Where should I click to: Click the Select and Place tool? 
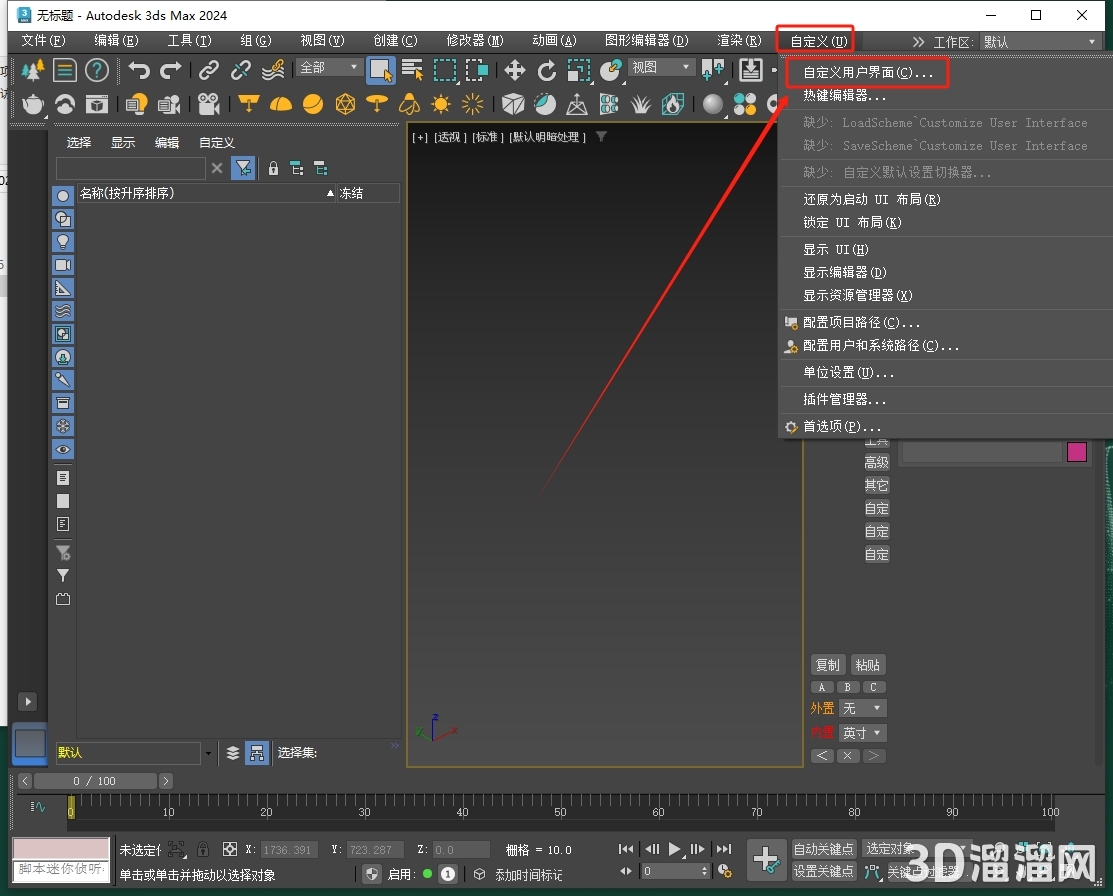coord(610,70)
